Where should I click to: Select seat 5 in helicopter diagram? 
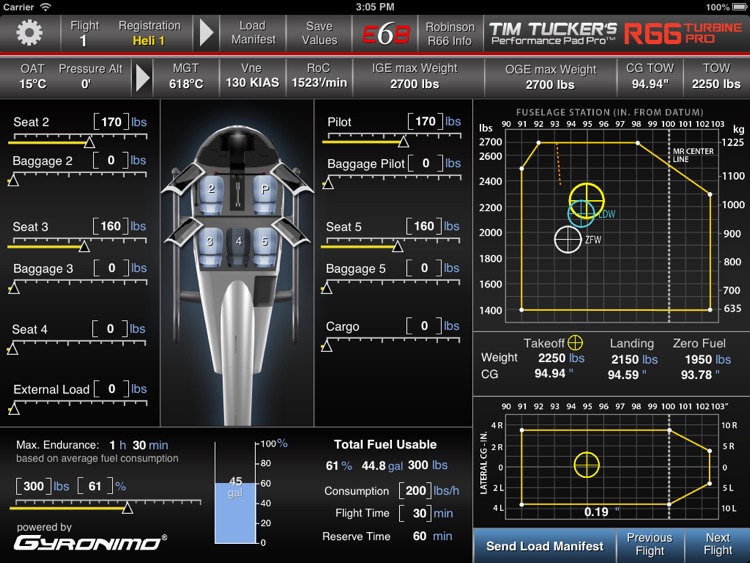[x=264, y=245]
